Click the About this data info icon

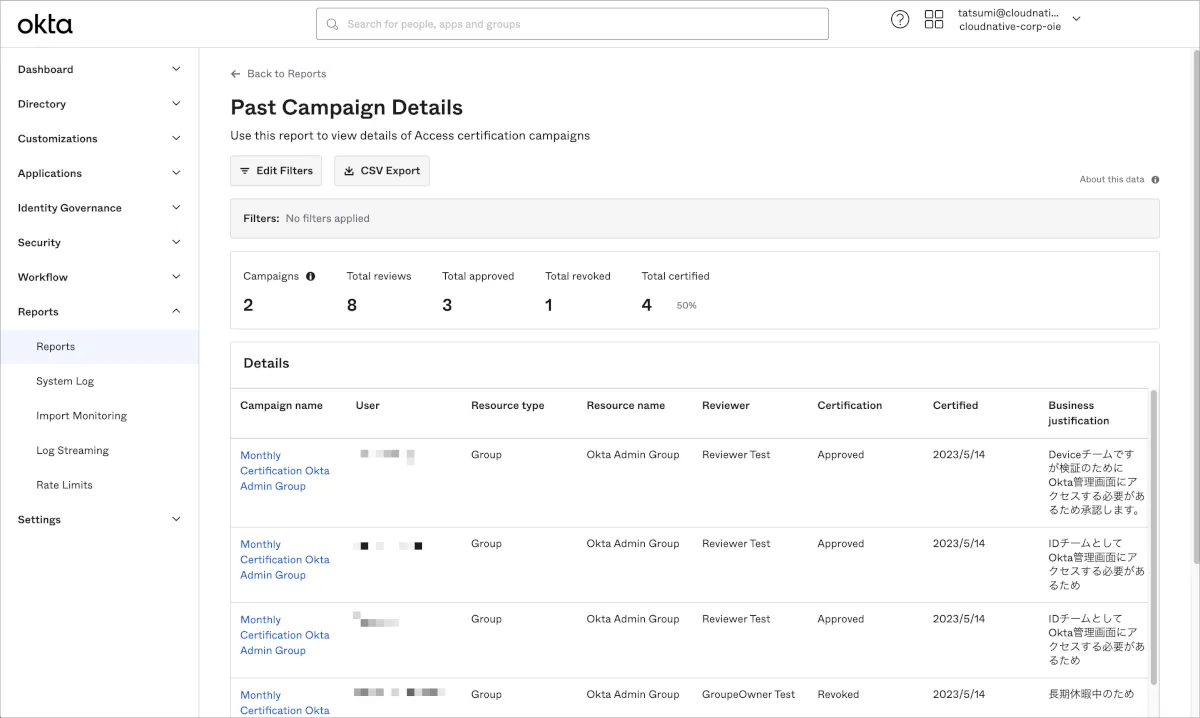click(1155, 180)
